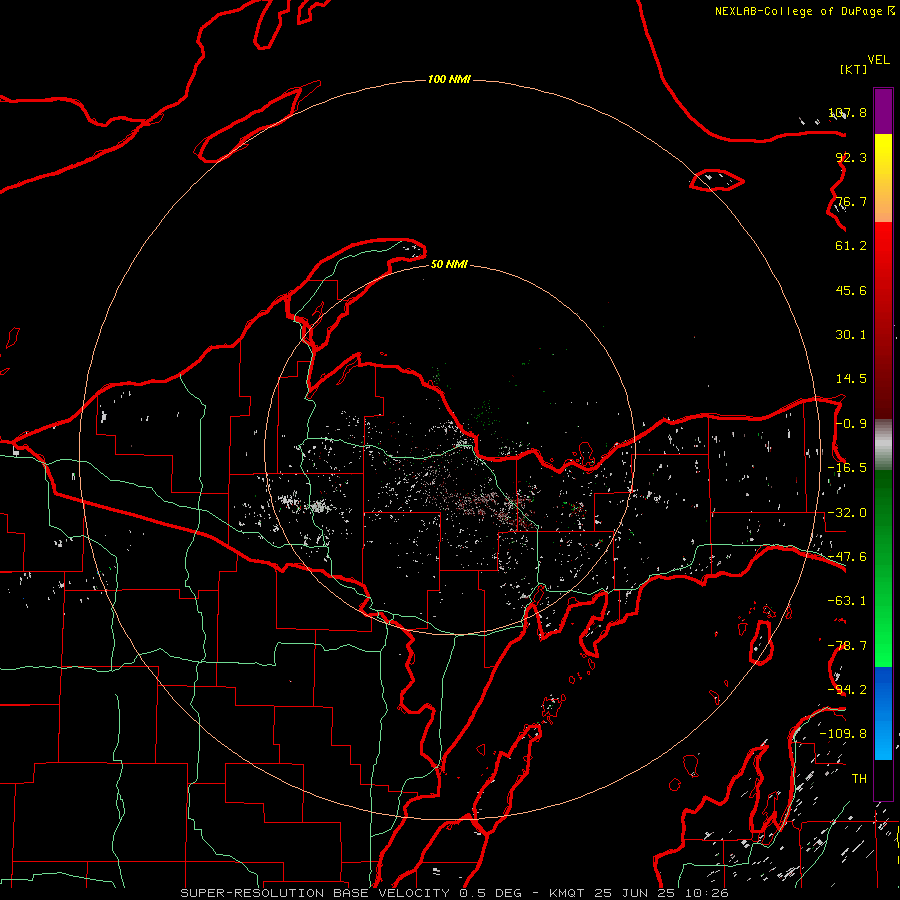Select the 14.5 legend value
The width and height of the screenshot is (900, 900).
click(x=851, y=379)
